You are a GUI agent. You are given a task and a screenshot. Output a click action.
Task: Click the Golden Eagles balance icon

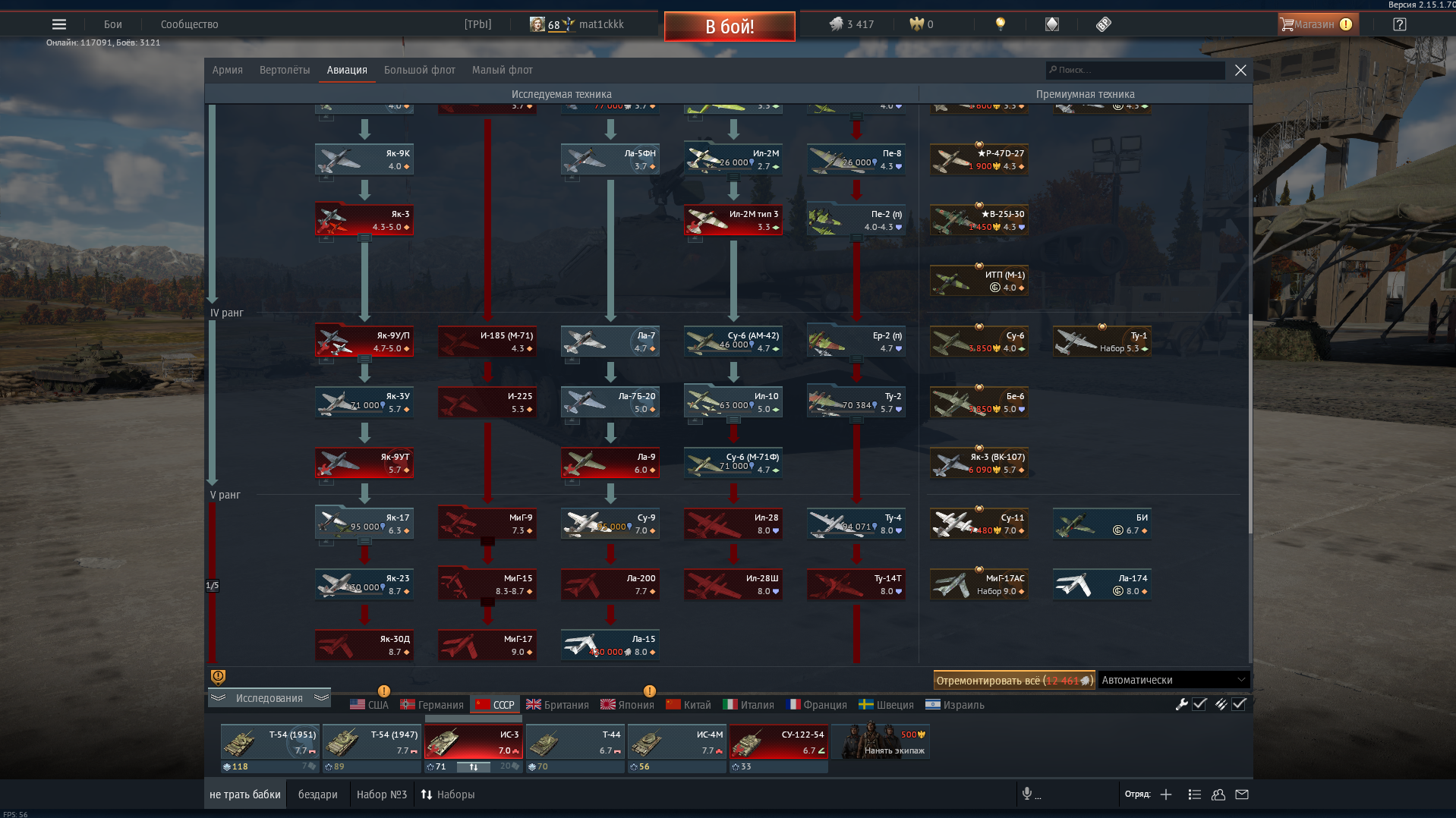[916, 24]
